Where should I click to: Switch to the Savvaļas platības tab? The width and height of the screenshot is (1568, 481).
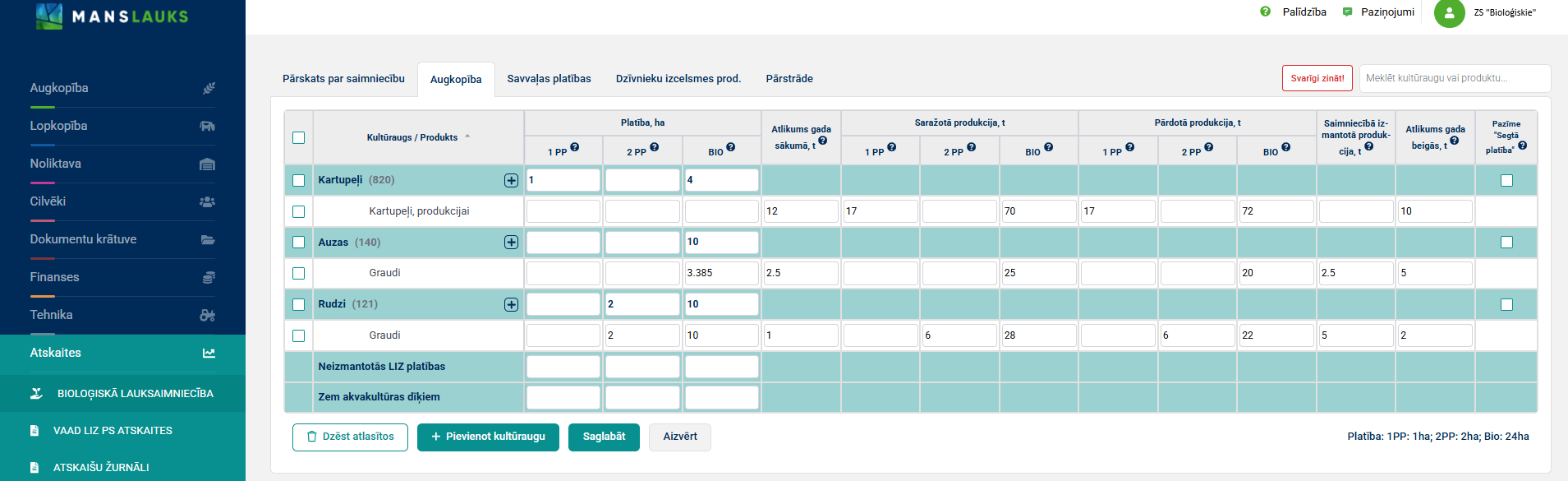click(549, 79)
